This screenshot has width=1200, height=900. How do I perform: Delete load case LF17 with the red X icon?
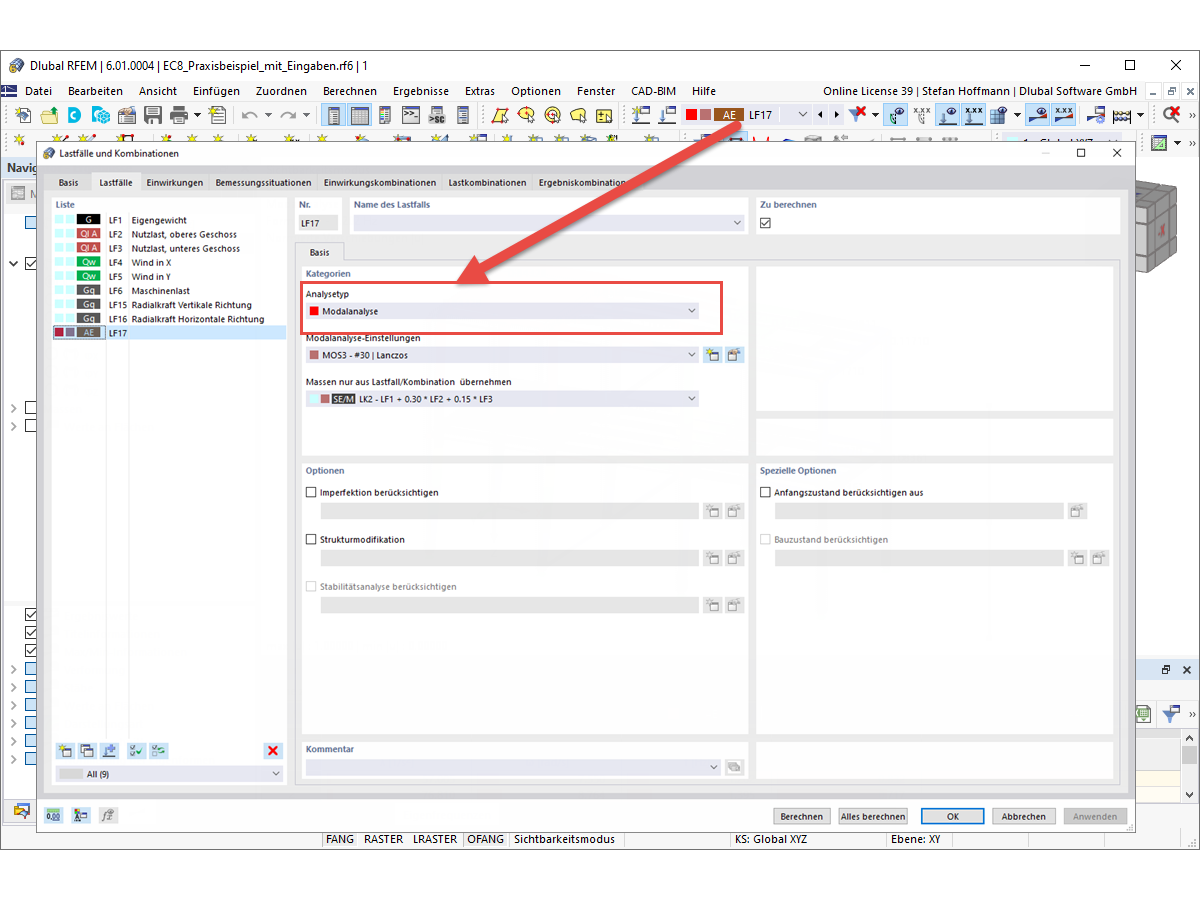click(272, 751)
